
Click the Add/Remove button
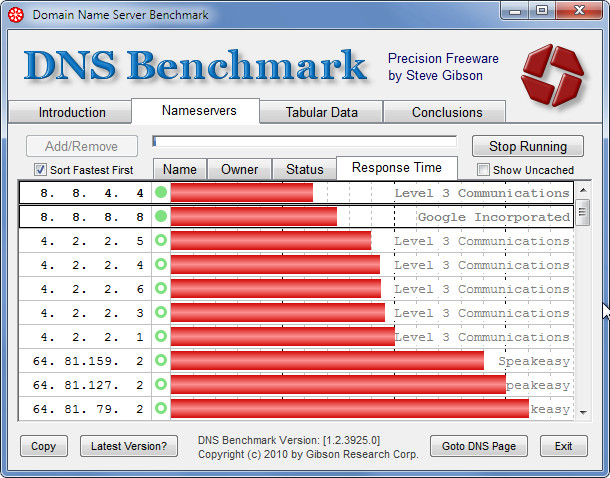[x=82, y=146]
